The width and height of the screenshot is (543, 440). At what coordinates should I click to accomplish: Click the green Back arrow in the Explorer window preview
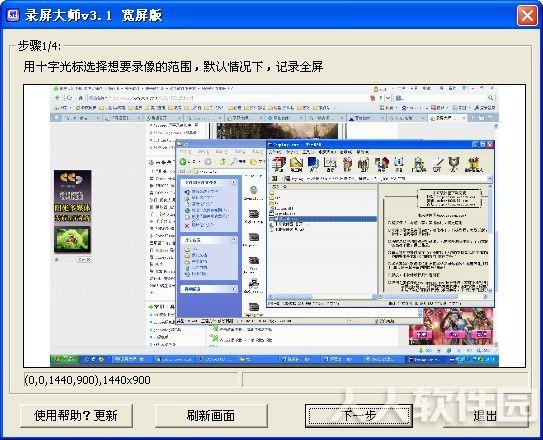[x=183, y=161]
